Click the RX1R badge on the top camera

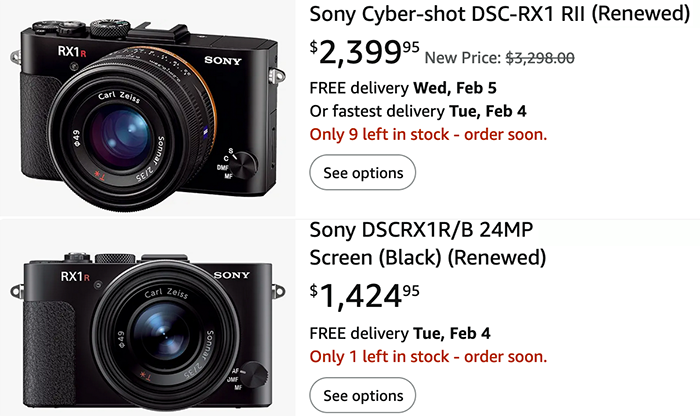click(x=71, y=52)
